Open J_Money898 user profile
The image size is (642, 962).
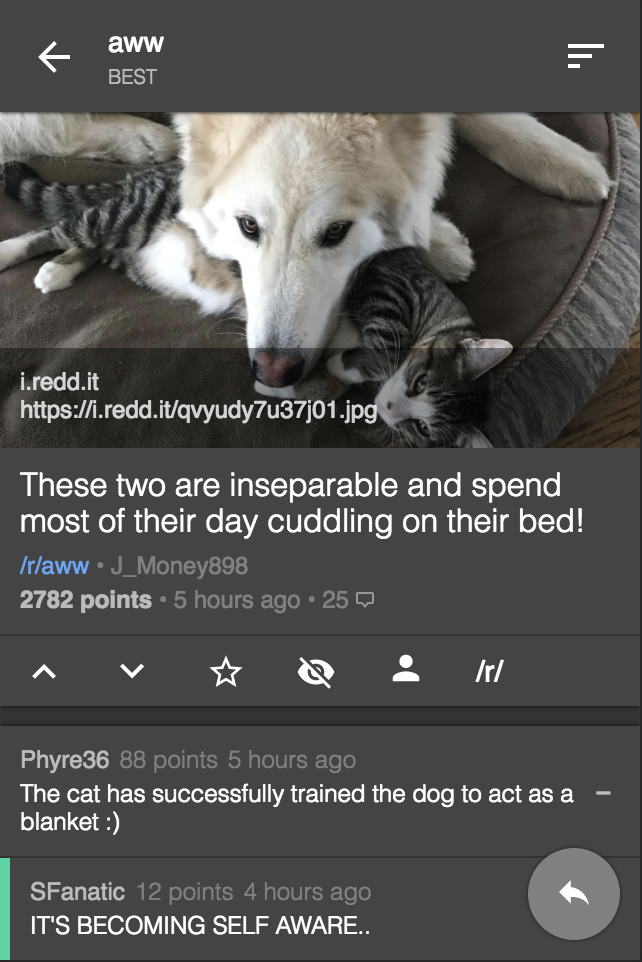[x=179, y=566]
